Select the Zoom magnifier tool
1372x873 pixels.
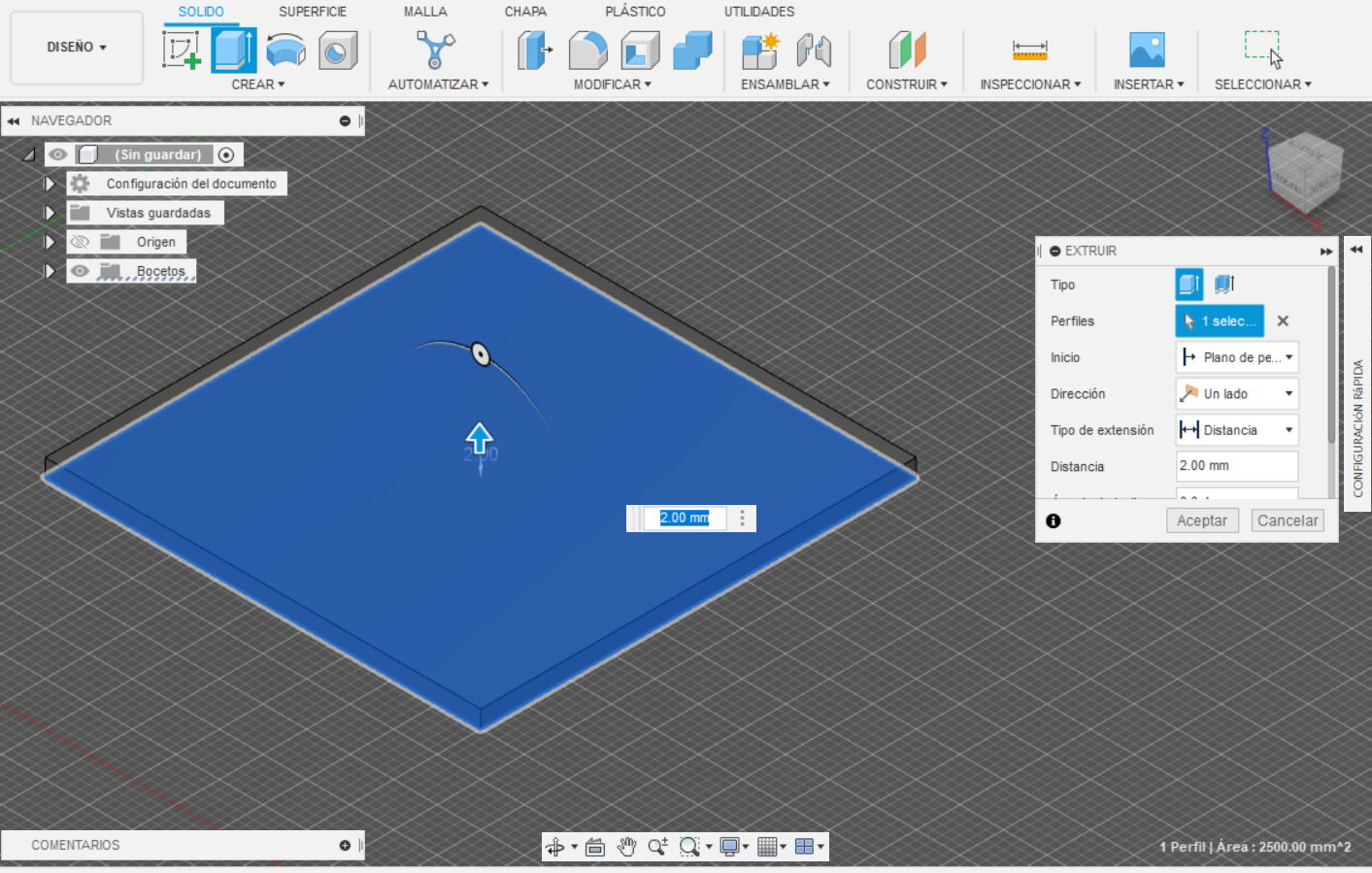pyautogui.click(x=658, y=847)
